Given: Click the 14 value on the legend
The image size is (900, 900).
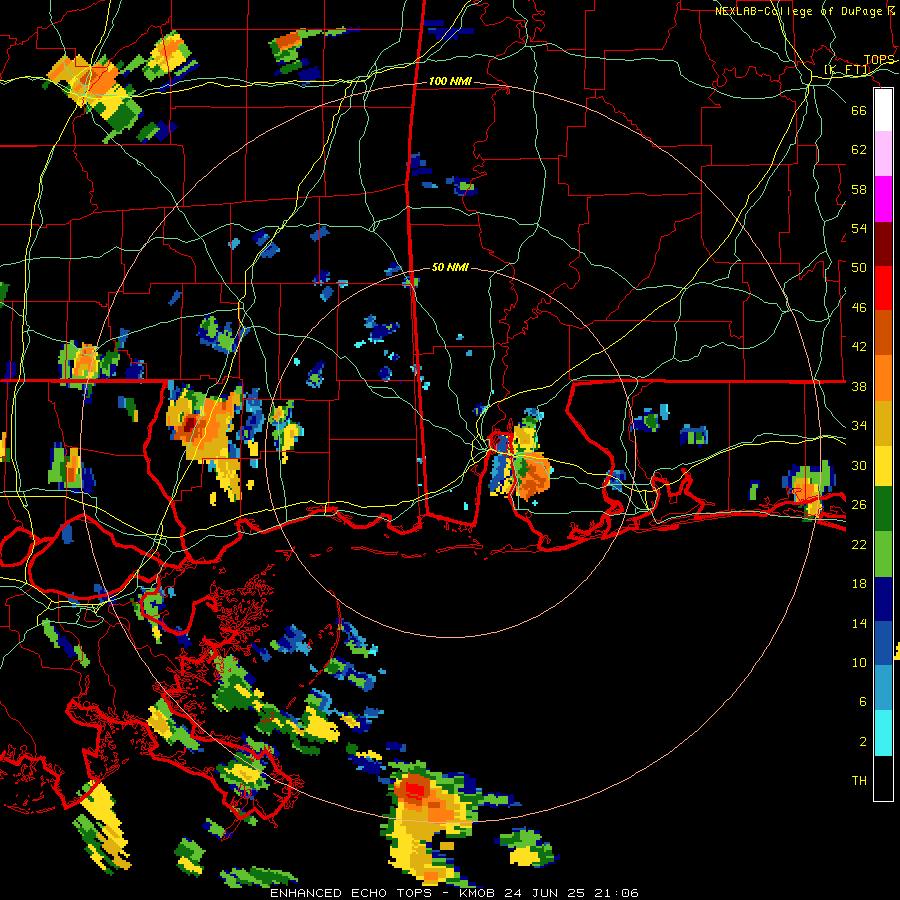Looking at the screenshot, I should click(x=859, y=623).
